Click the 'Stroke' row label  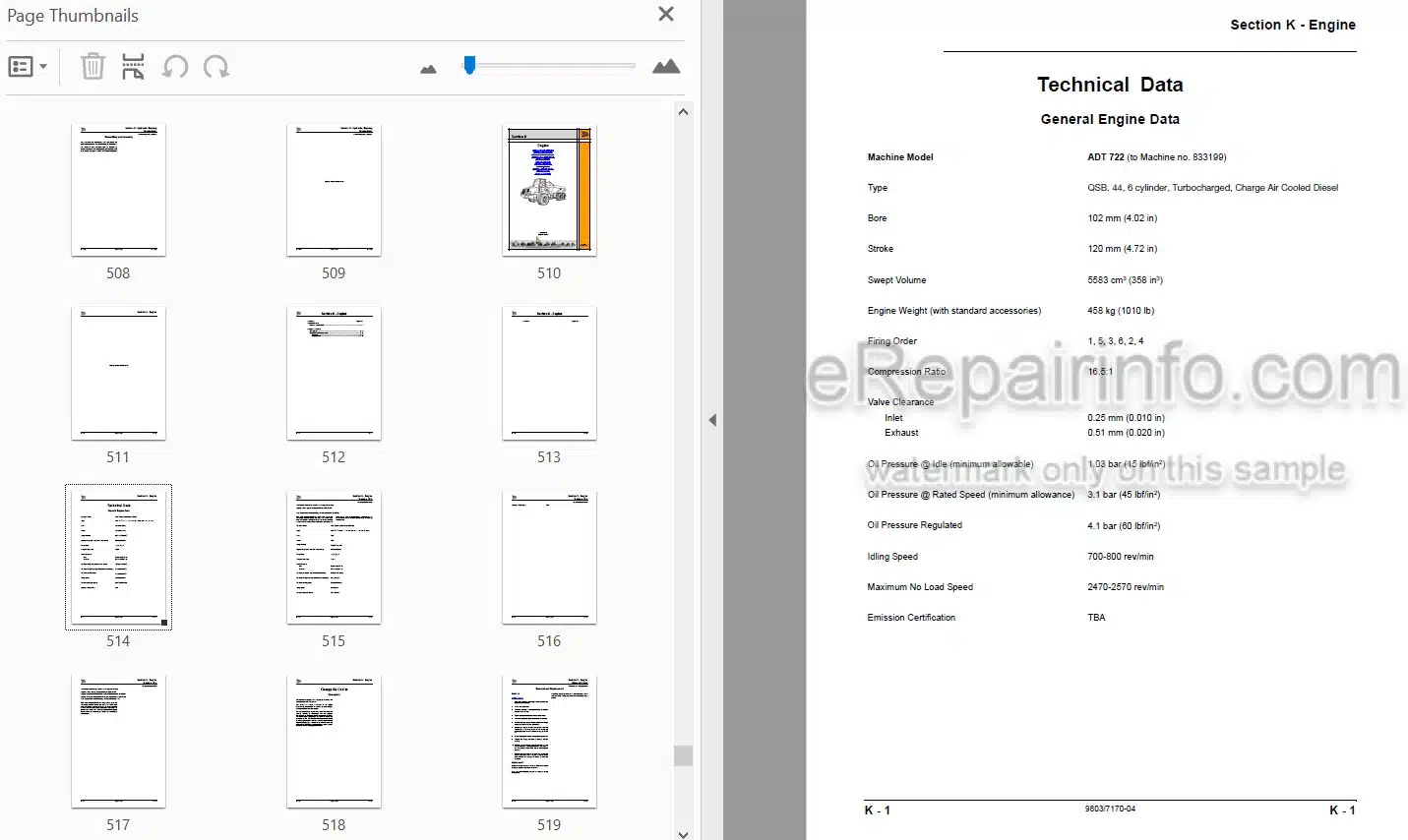881,249
